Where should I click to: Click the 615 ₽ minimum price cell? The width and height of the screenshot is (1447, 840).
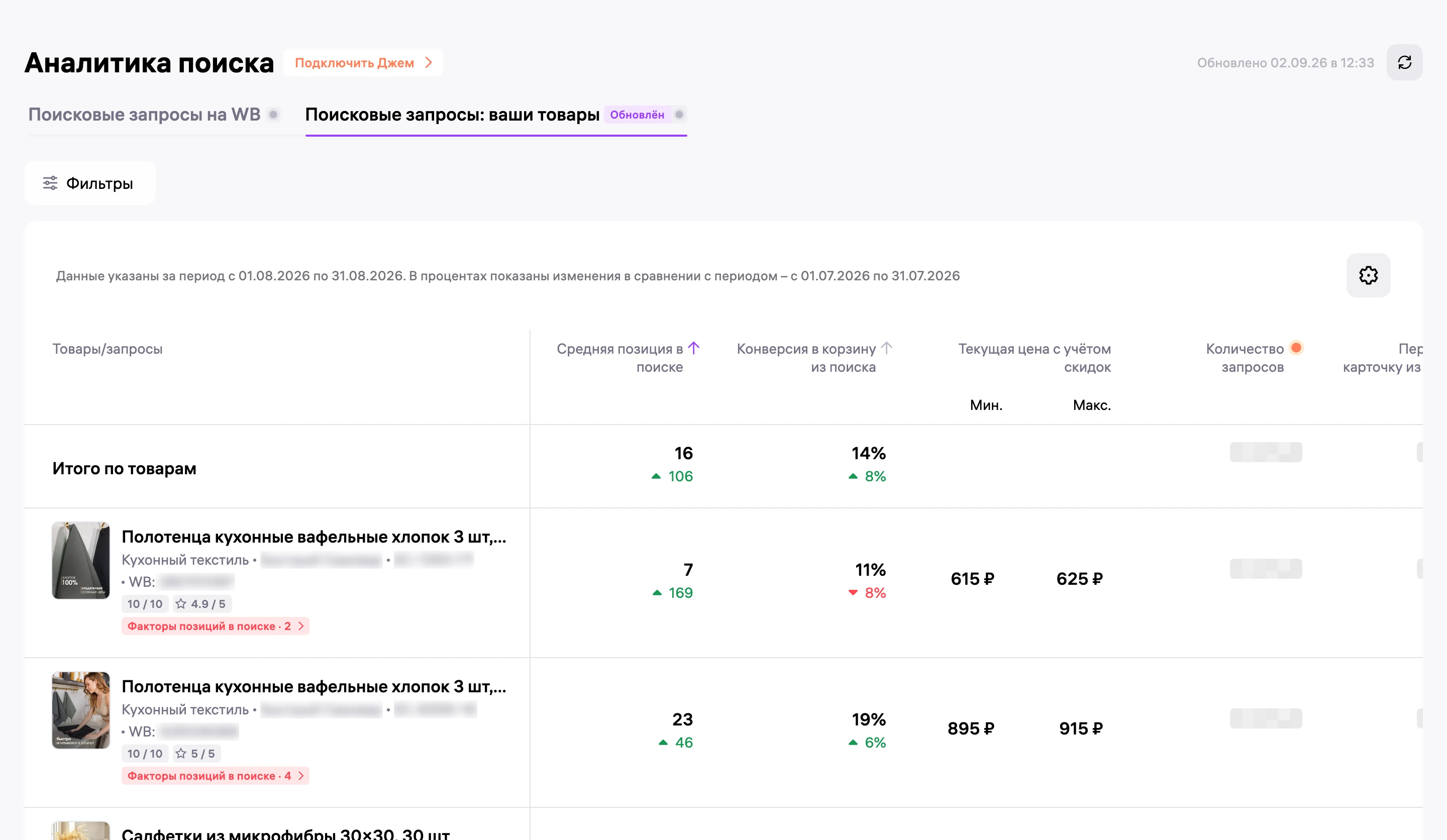pyautogui.click(x=972, y=579)
